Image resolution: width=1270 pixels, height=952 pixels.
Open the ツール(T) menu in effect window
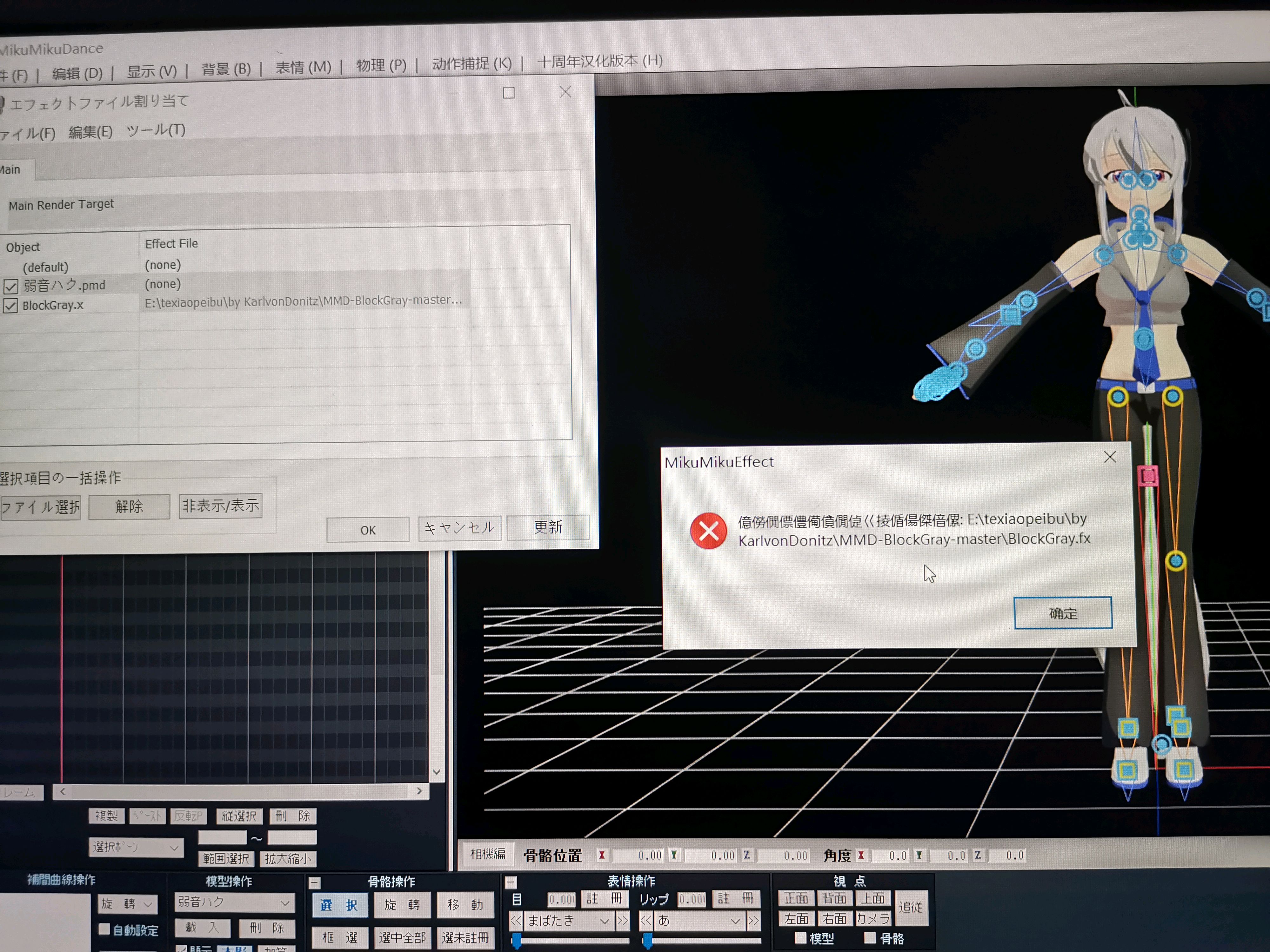156,130
